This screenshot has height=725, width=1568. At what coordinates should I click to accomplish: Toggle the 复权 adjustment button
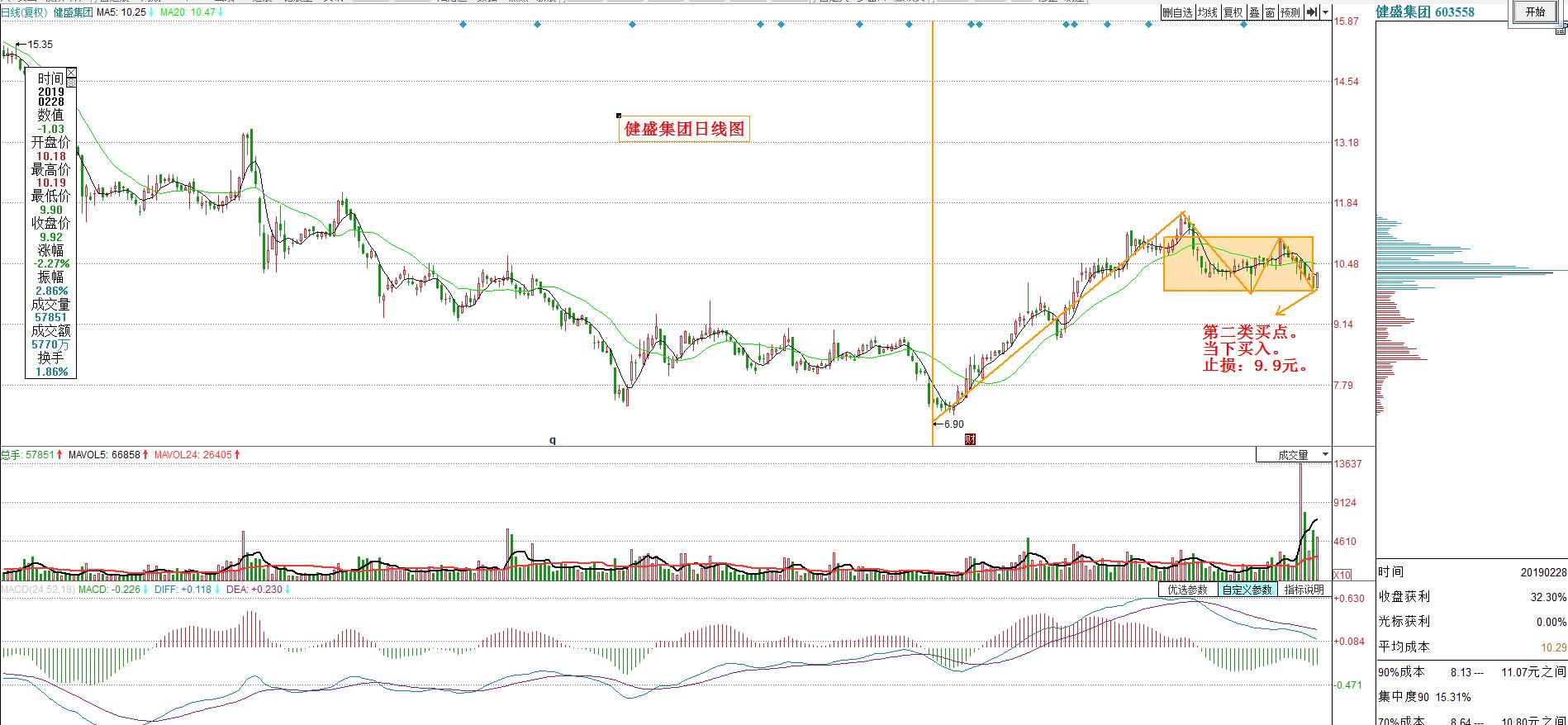click(x=1233, y=12)
